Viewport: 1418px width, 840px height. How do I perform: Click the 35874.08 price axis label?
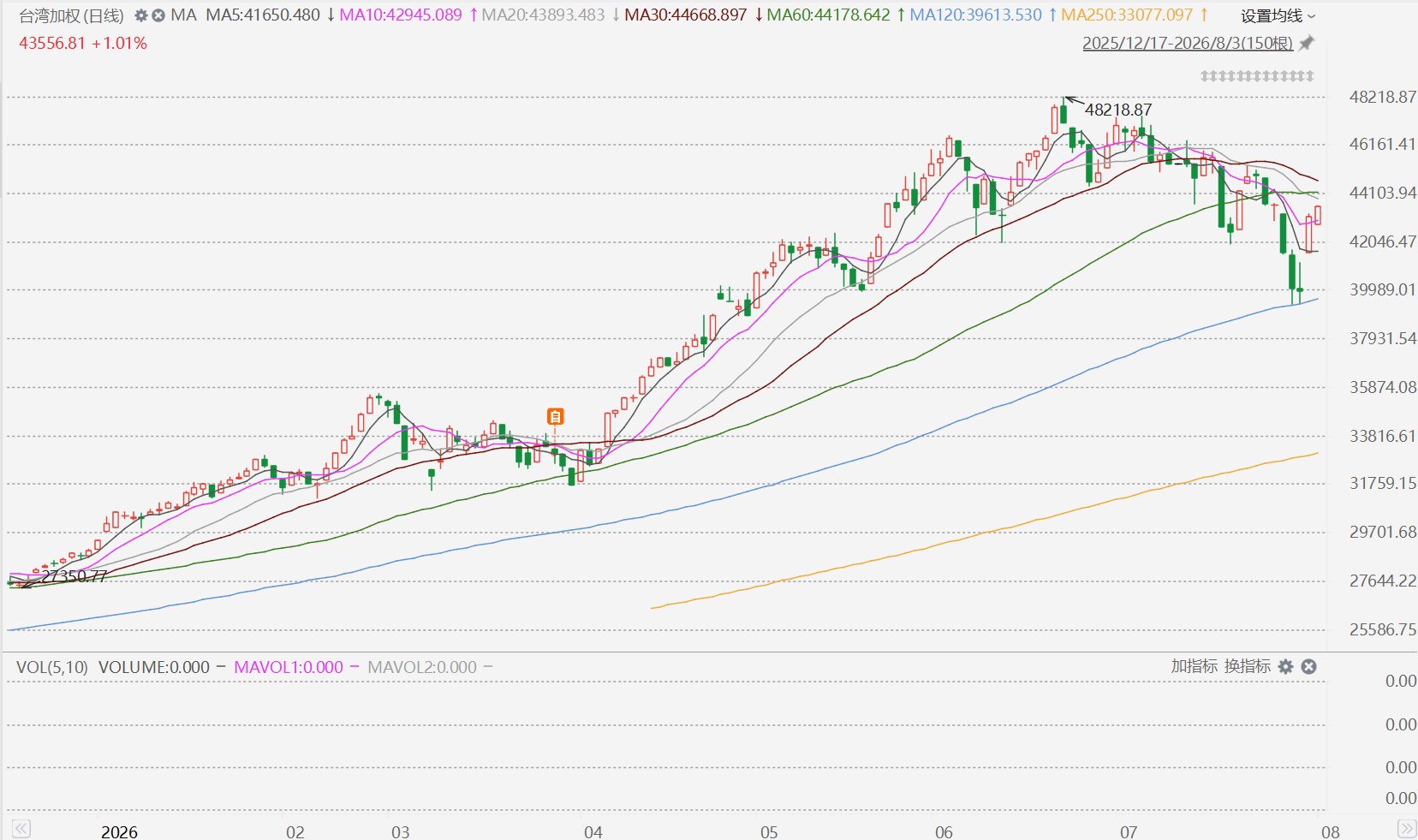tap(1383, 387)
